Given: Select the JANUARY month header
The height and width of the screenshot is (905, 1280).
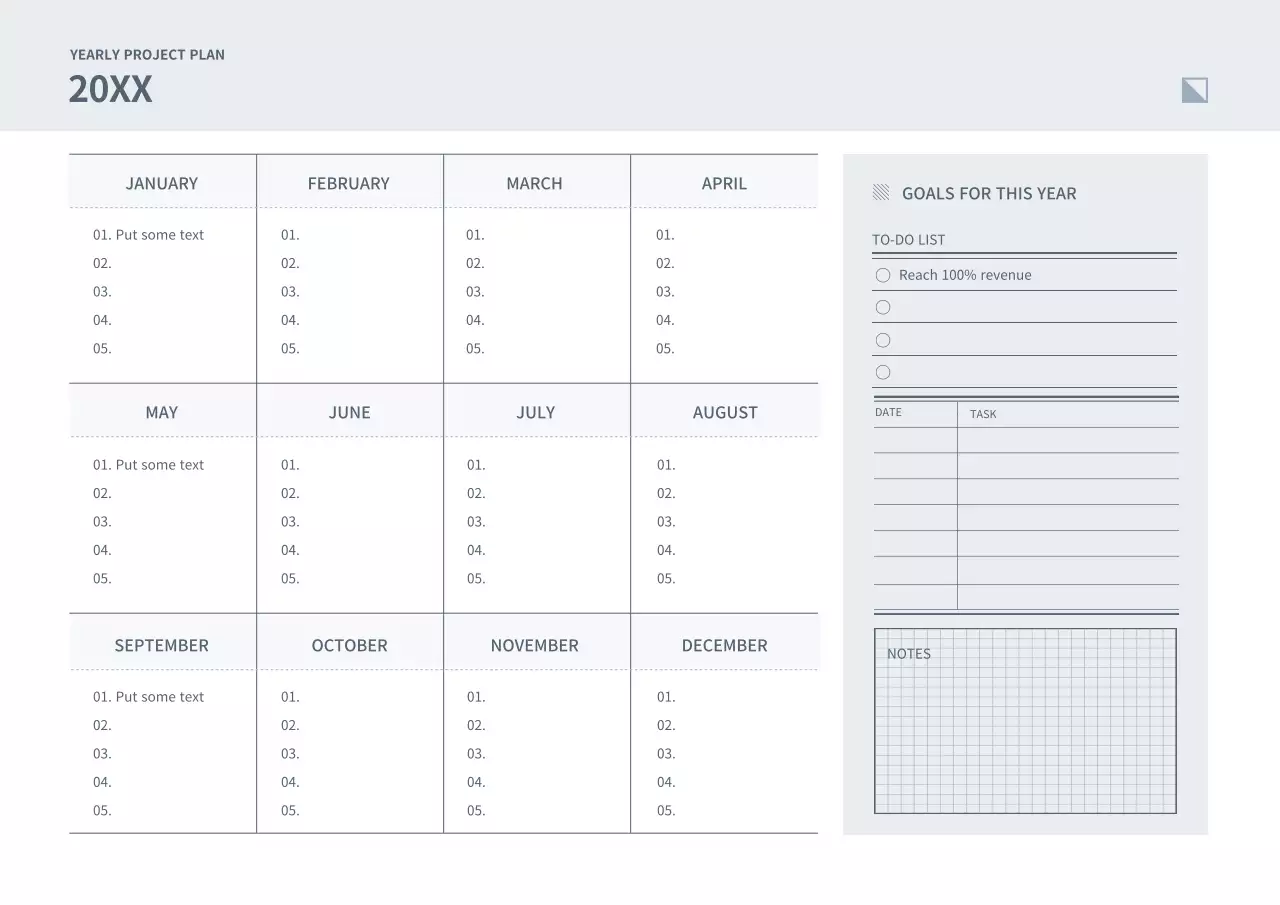Looking at the screenshot, I should [x=161, y=183].
